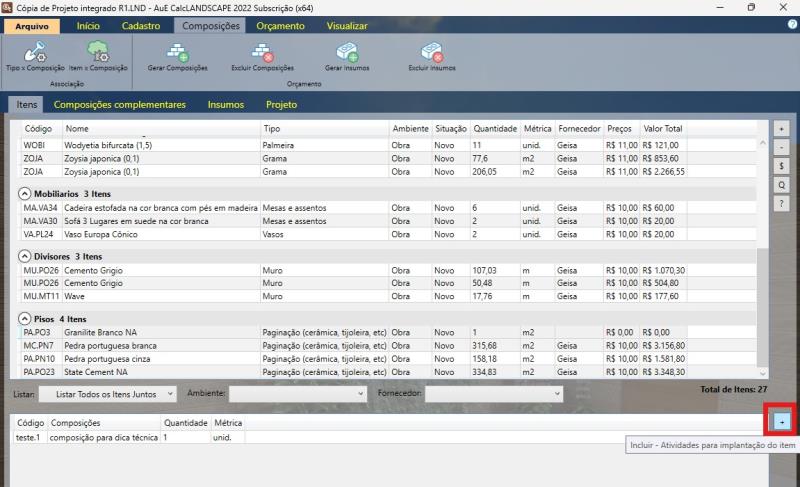Viewport: 800px width, 487px height.
Task: Click the Tipo x Composição icon
Action: pyautogui.click(x=35, y=52)
